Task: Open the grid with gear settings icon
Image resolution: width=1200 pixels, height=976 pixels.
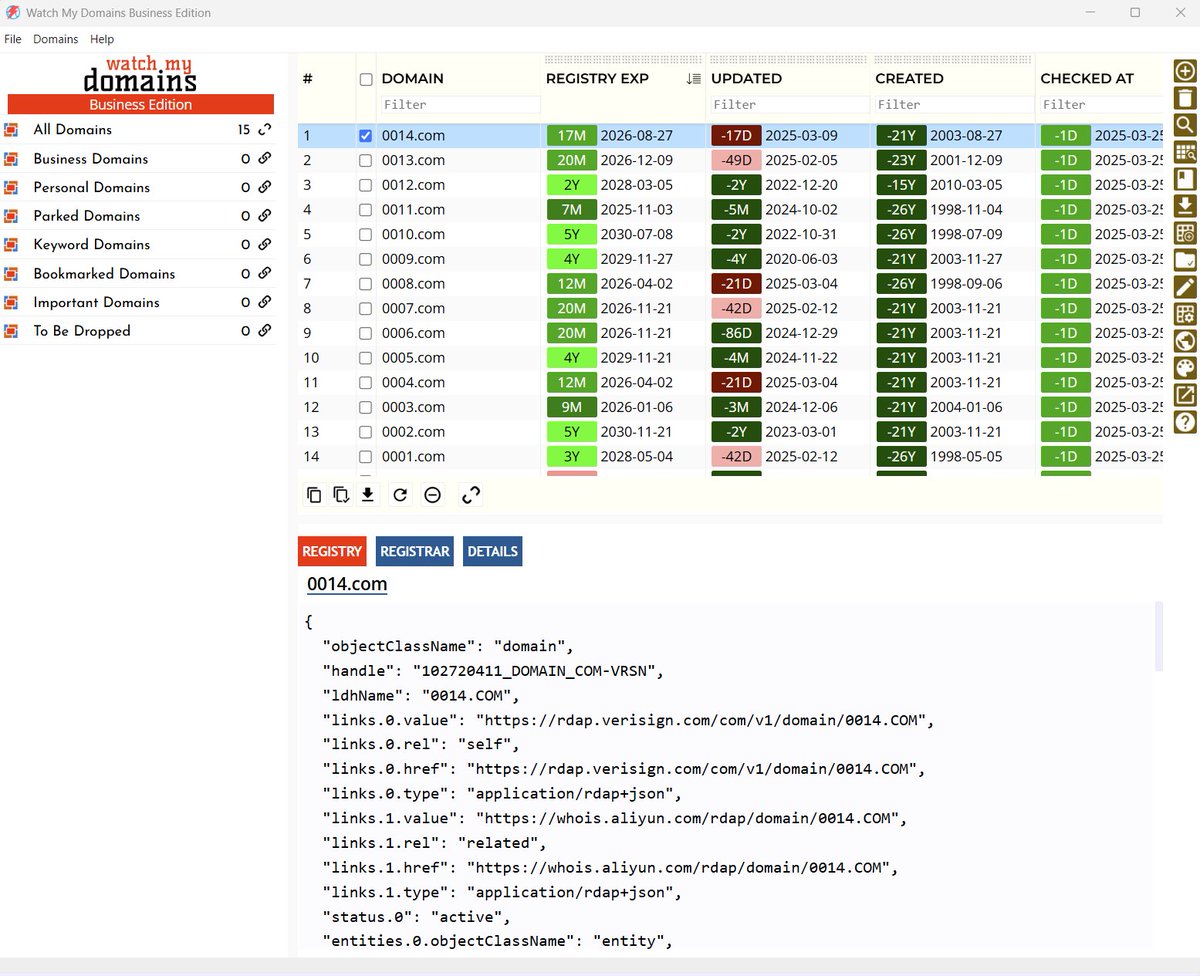Action: pyautogui.click(x=1185, y=314)
